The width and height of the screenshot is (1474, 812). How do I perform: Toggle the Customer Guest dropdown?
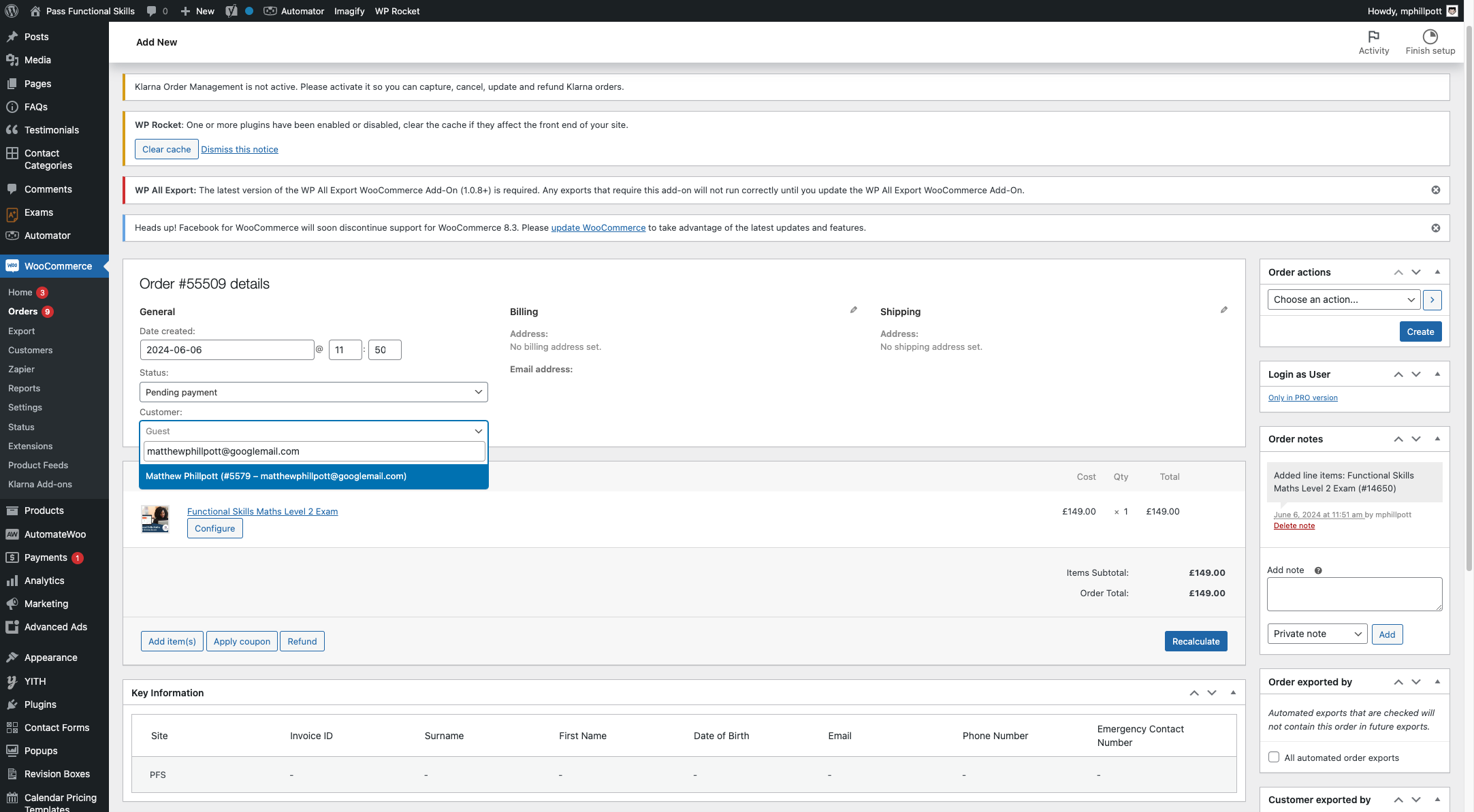click(314, 431)
